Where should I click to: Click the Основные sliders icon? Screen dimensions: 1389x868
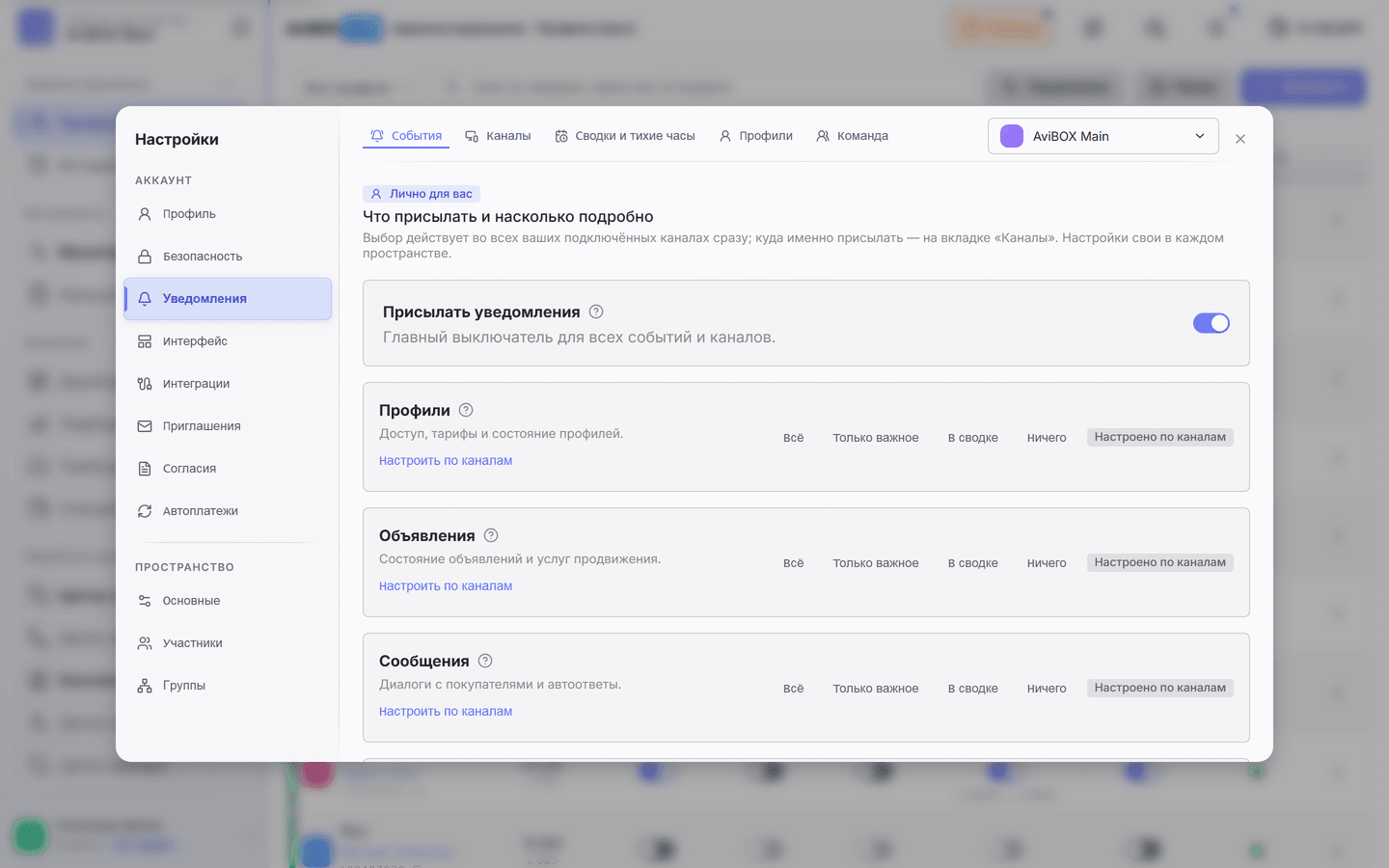145,601
